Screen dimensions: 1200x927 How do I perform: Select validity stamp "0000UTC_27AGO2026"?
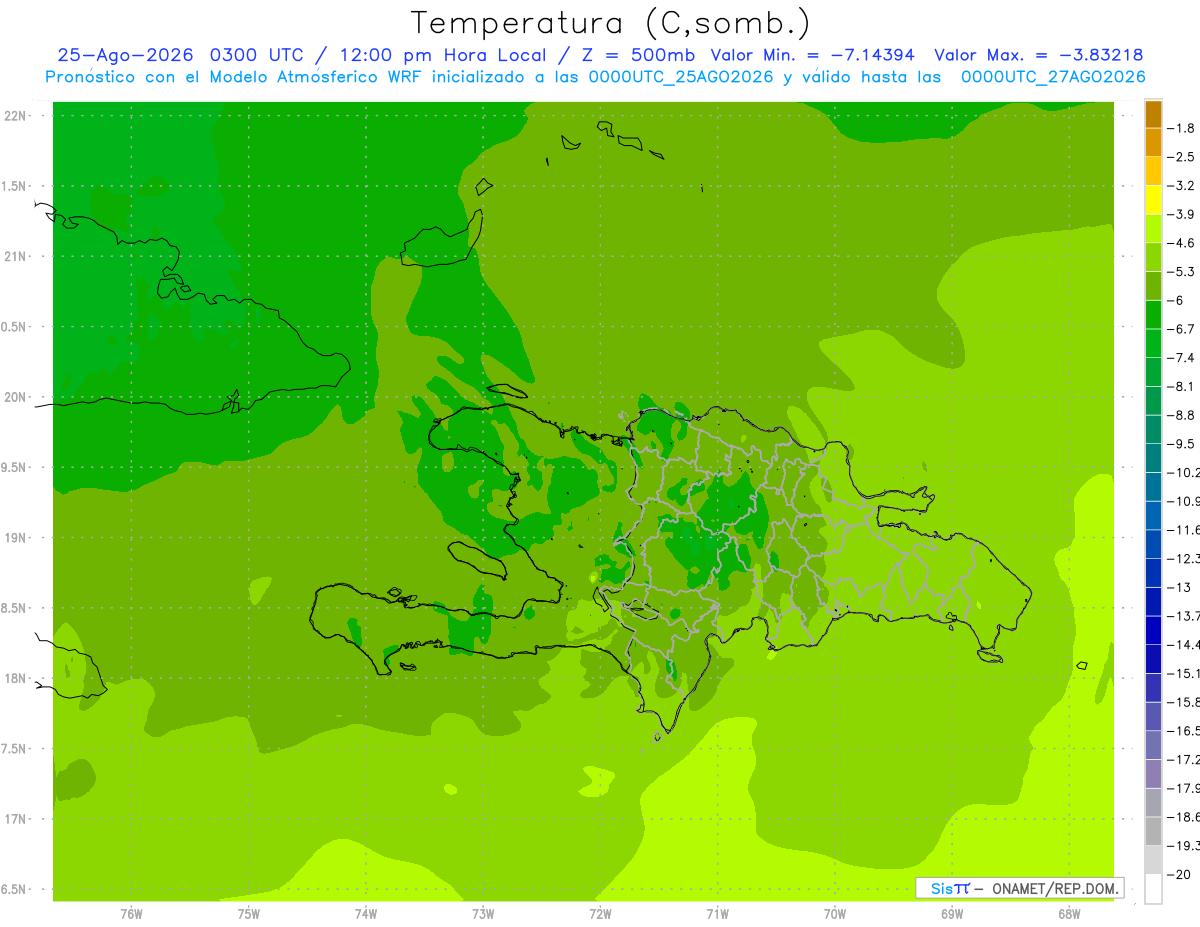1053,77
